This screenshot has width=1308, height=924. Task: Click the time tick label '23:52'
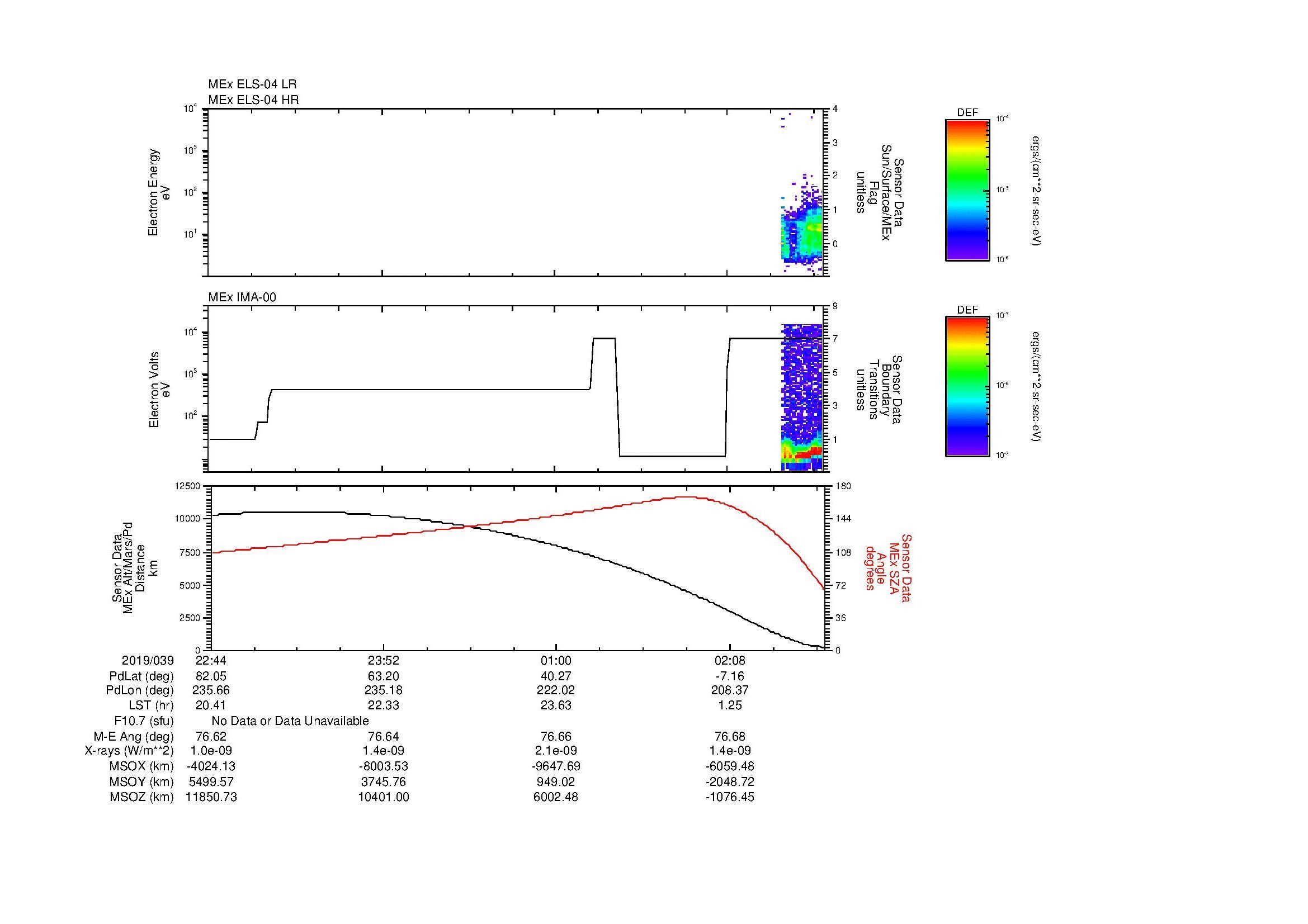(384, 660)
